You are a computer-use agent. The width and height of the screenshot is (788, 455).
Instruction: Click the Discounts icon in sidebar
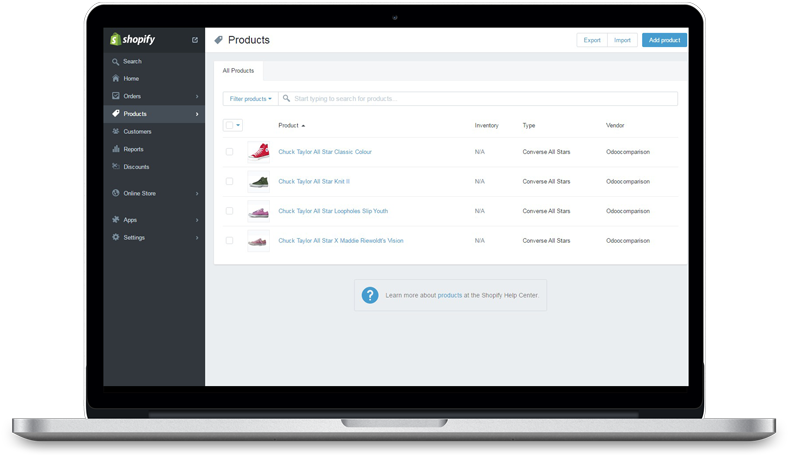[116, 166]
